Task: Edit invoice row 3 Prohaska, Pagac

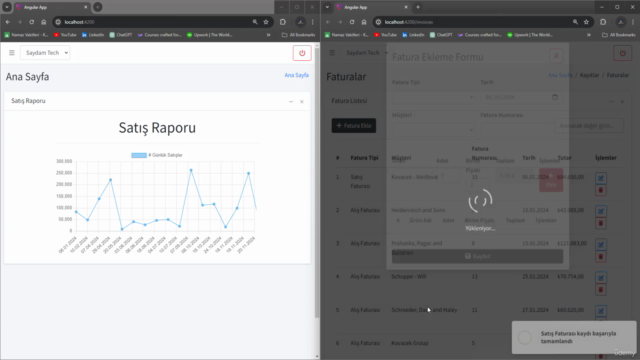Action: [601, 244]
